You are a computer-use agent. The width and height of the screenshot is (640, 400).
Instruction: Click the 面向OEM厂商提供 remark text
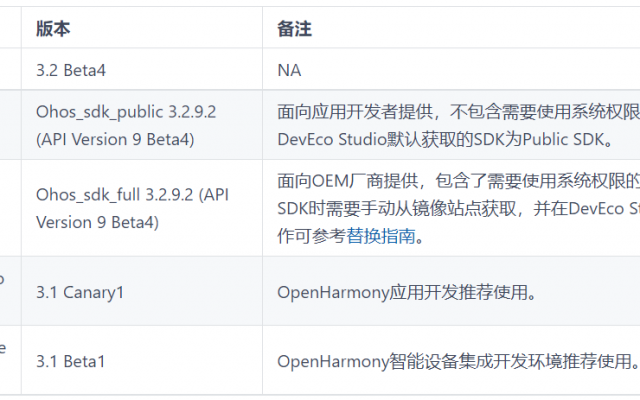click(347, 180)
